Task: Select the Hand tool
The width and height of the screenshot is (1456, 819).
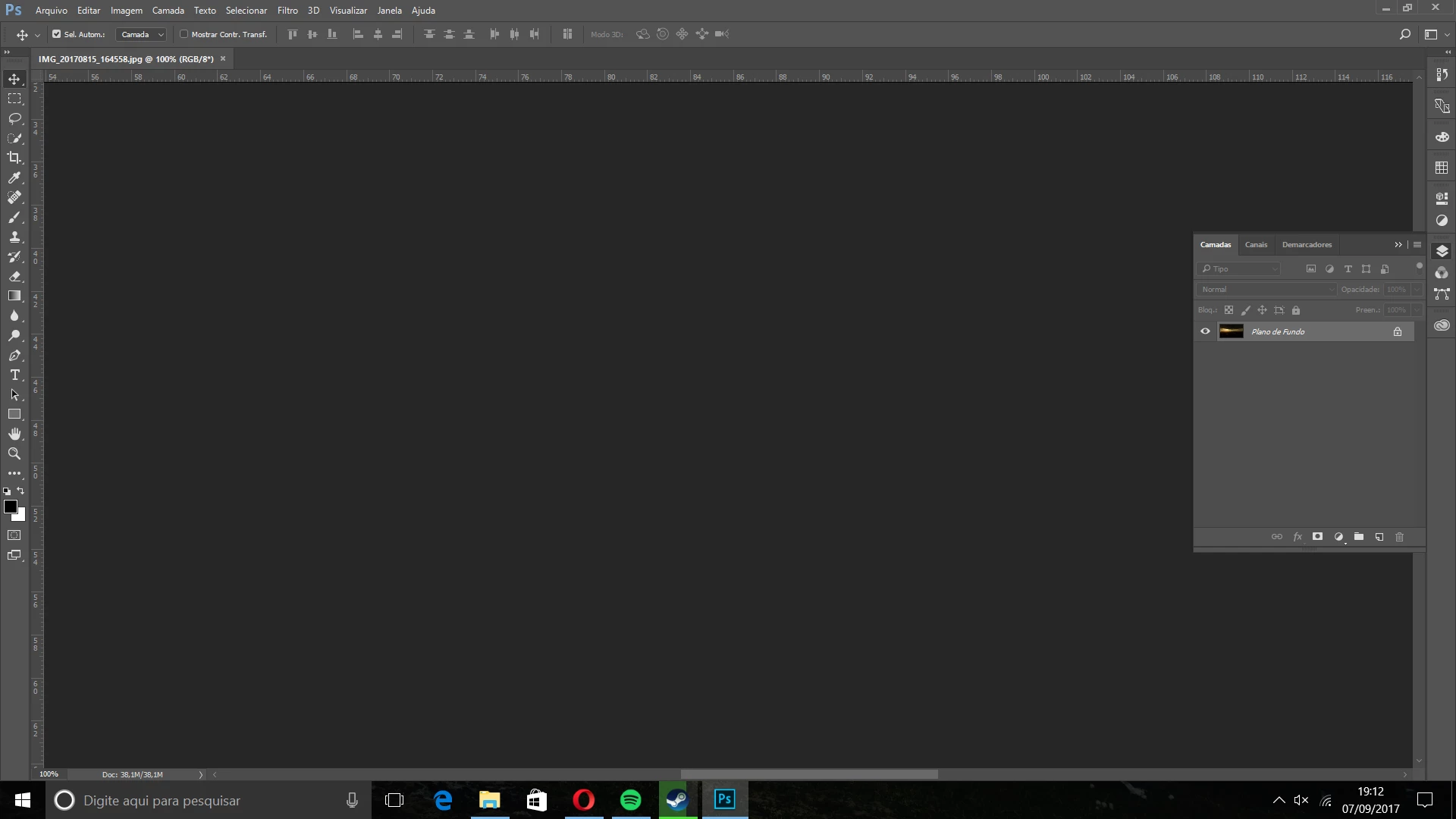Action: [x=14, y=434]
